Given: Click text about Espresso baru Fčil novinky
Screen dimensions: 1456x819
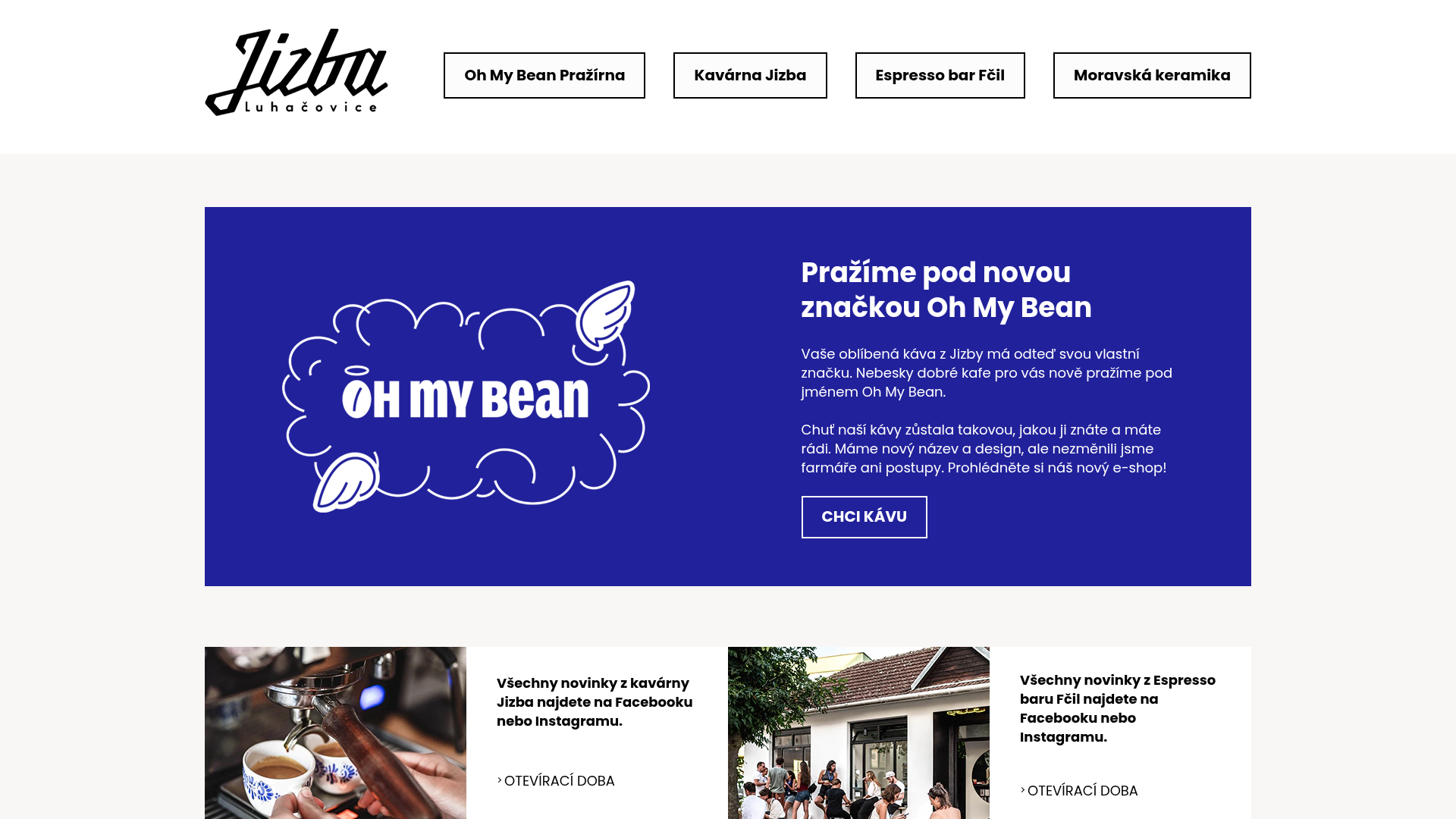Looking at the screenshot, I should click(x=1118, y=708).
